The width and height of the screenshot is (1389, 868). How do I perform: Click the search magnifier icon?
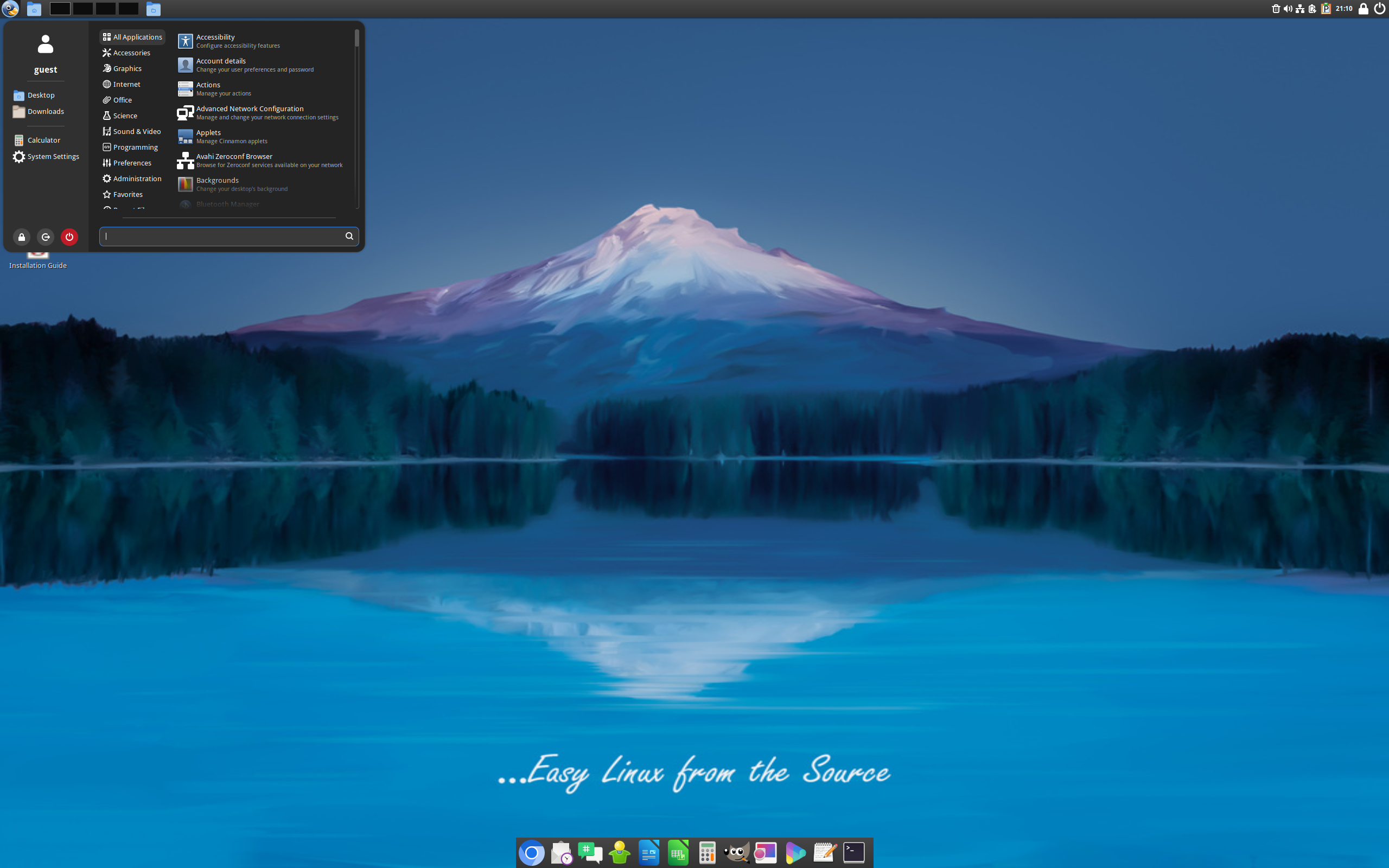click(349, 237)
